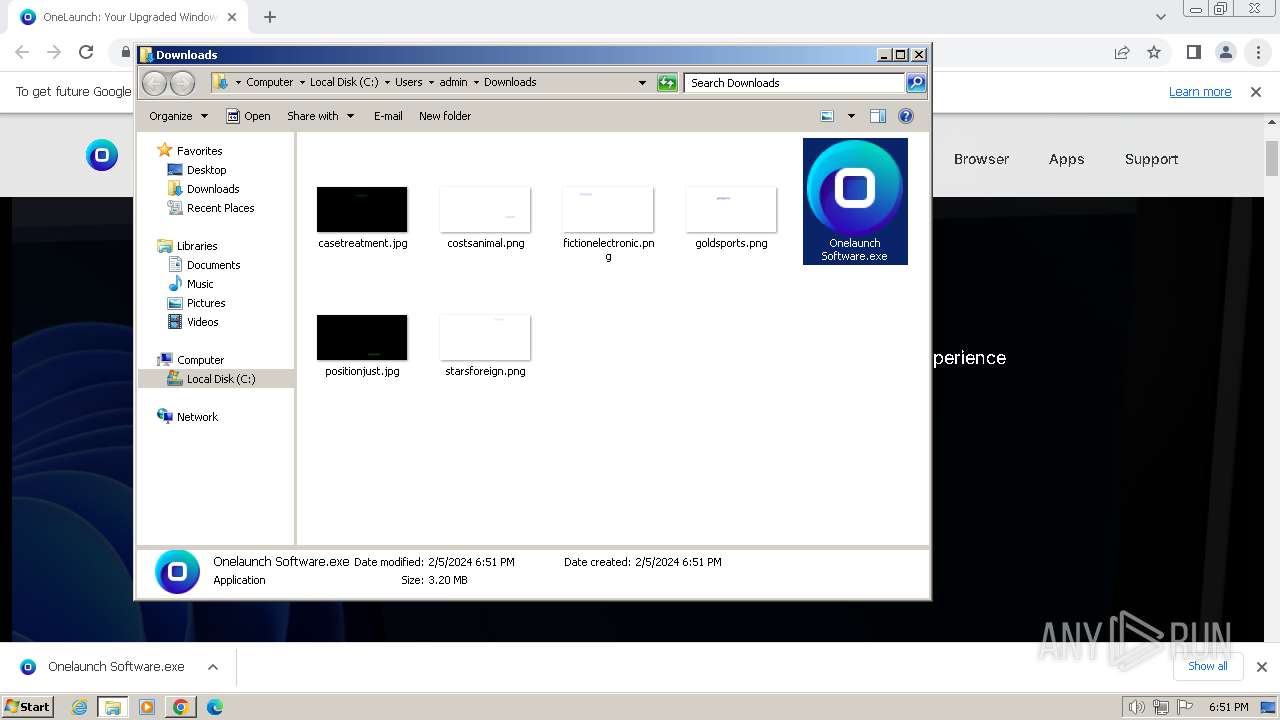This screenshot has height=720, width=1280.
Task: Open Documents library
Action: point(213,265)
